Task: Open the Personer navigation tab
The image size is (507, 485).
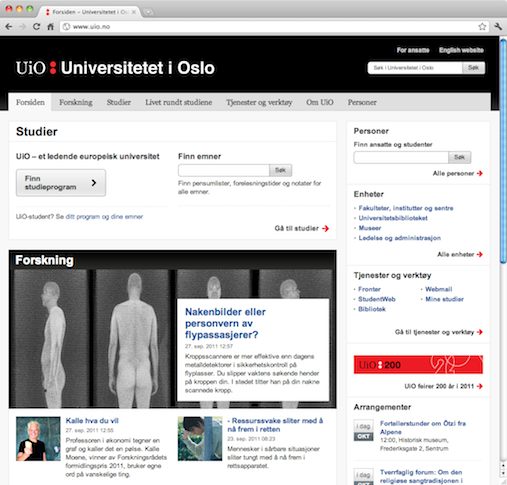Action: point(362,102)
